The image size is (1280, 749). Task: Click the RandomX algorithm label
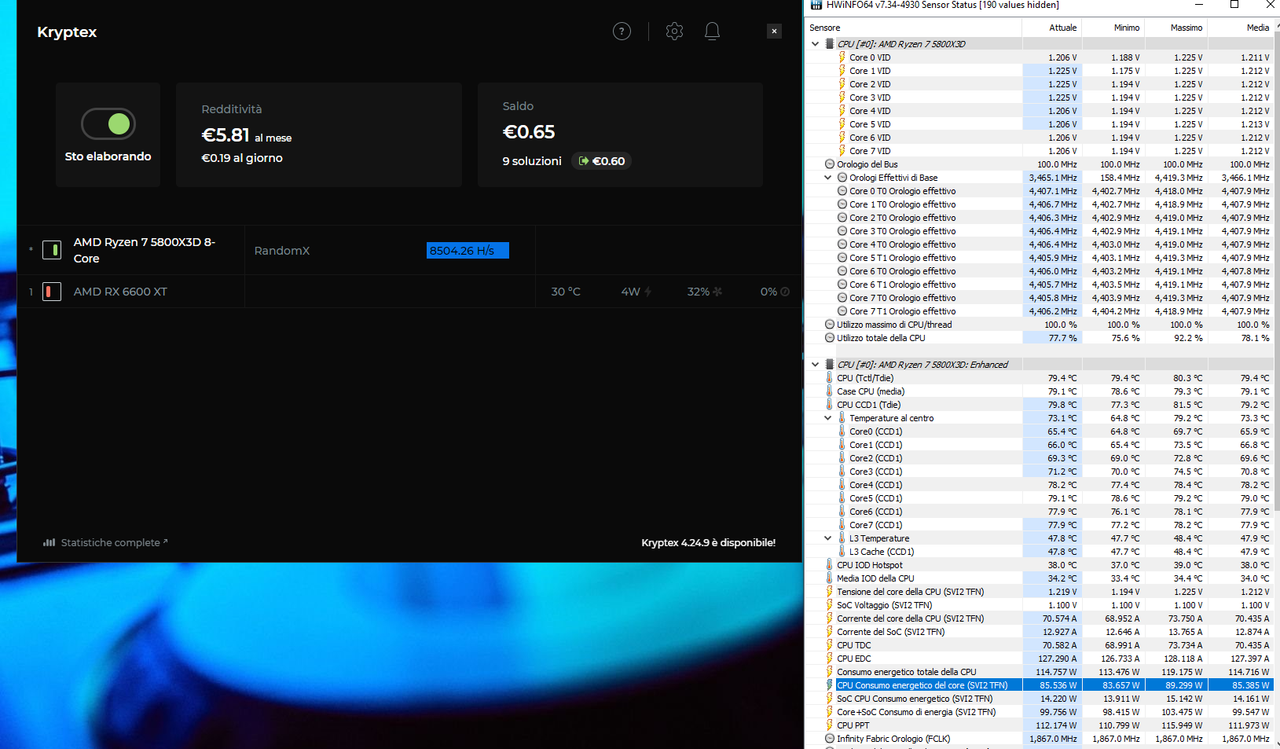[x=282, y=250]
